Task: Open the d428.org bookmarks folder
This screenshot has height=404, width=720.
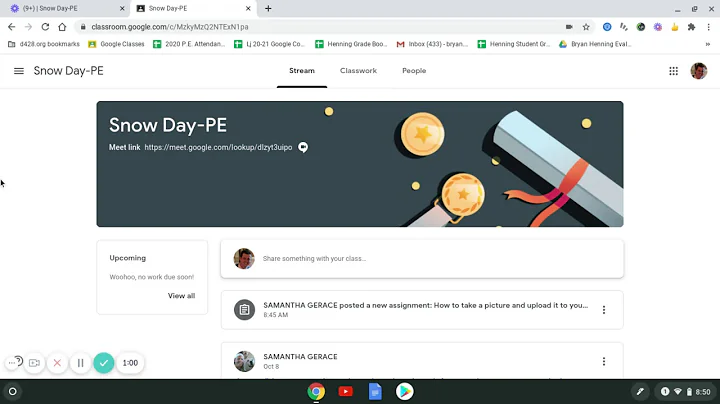Action: pos(44,44)
